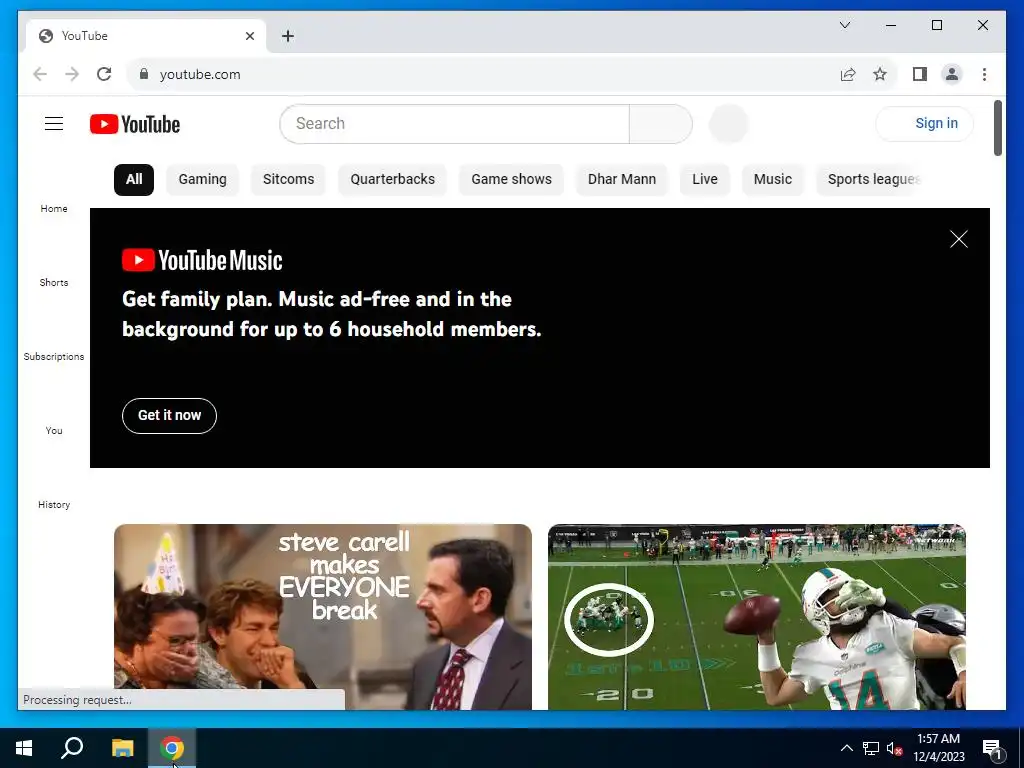The image size is (1024, 768).
Task: Open the Chrome profile avatar icon
Action: coord(952,74)
